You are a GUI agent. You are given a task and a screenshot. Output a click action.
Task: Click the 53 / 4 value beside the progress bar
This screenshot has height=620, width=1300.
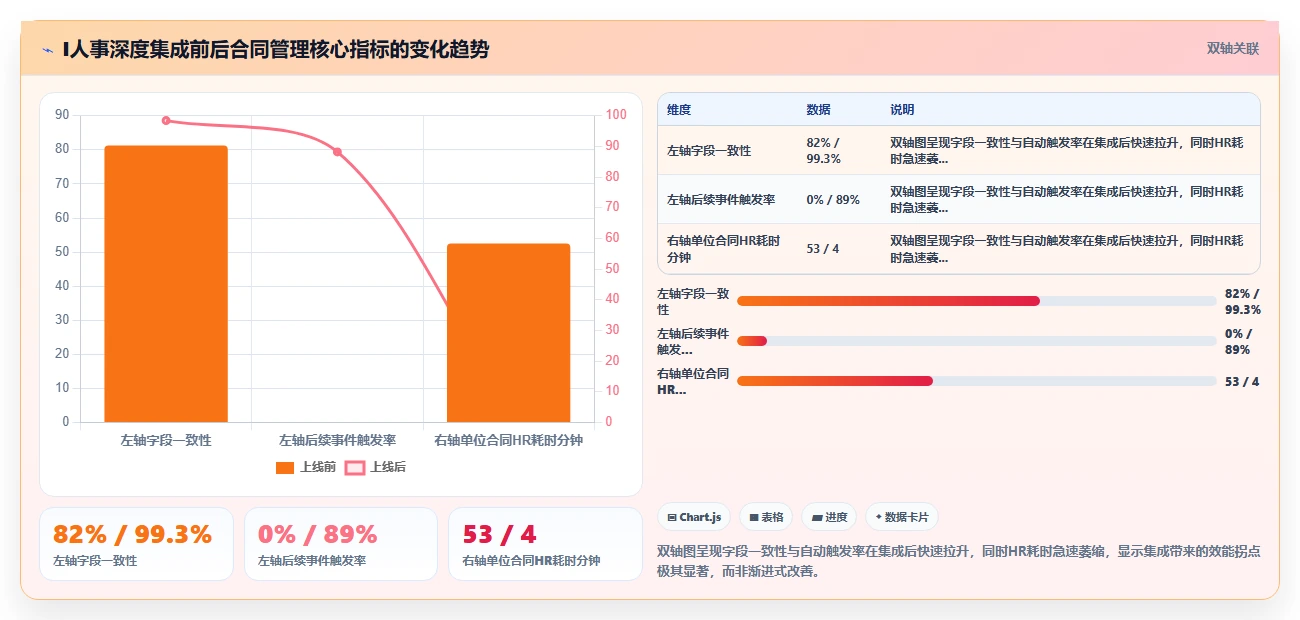click(1241, 381)
